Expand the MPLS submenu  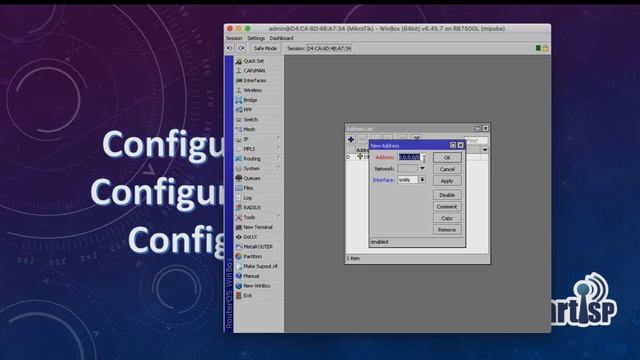click(259, 149)
